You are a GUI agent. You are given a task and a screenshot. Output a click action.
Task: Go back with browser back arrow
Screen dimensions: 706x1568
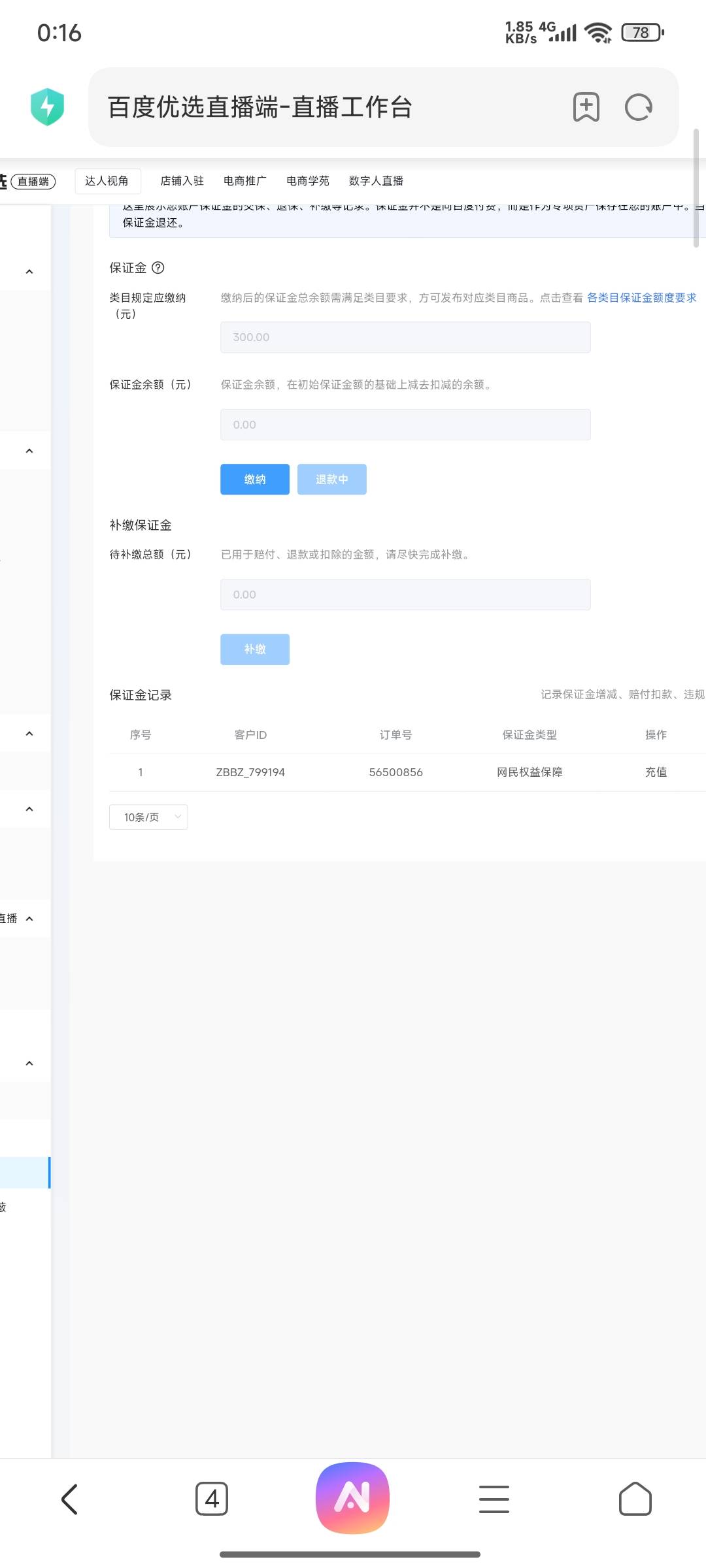tap(70, 1499)
